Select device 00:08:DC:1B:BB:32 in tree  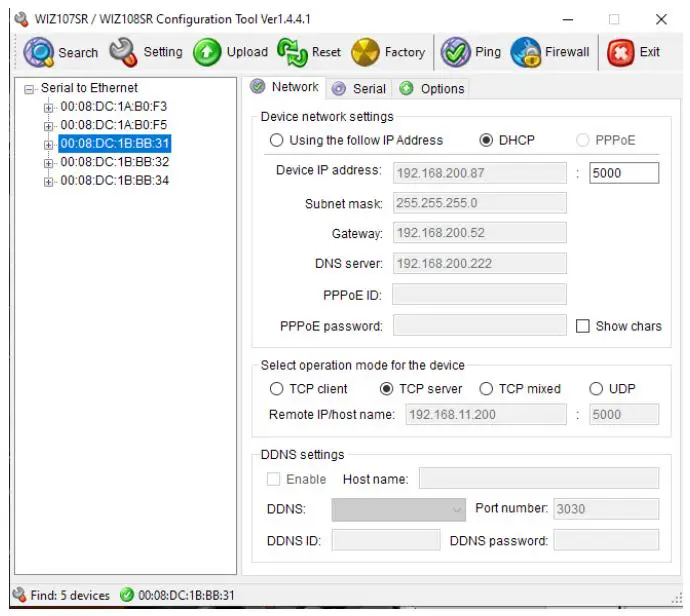pyautogui.click(x=114, y=162)
